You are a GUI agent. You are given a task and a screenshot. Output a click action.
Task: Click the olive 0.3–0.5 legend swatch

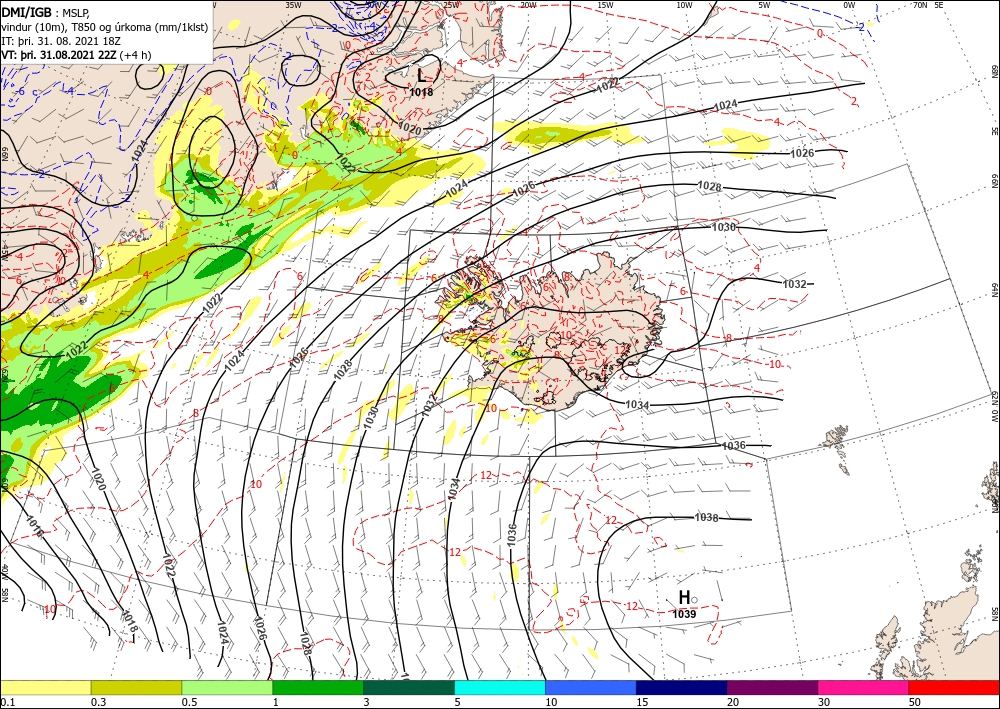[x=136, y=687]
